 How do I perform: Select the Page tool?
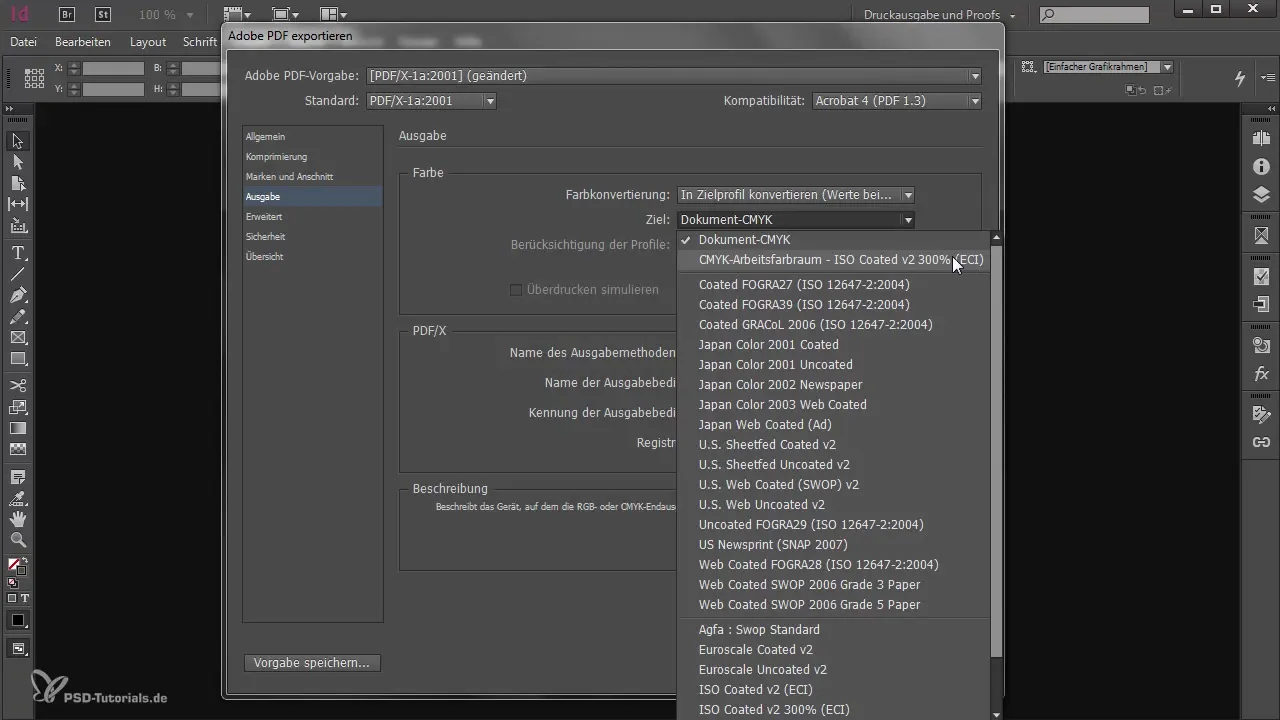18,183
